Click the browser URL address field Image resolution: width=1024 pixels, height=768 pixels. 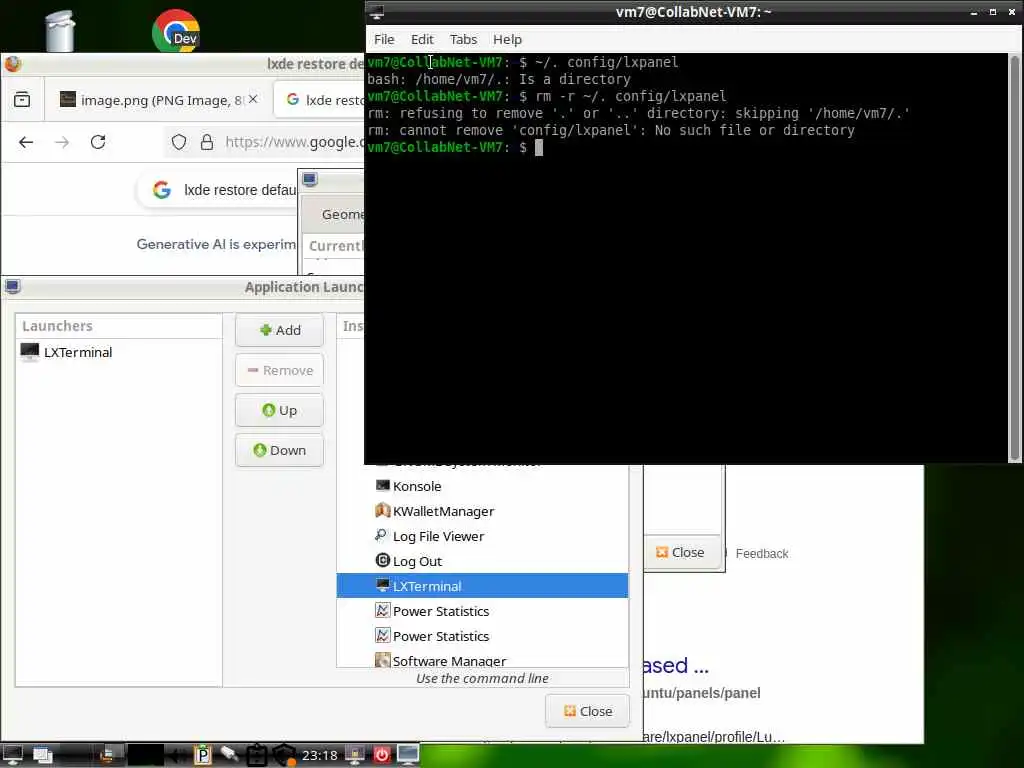coord(294,142)
